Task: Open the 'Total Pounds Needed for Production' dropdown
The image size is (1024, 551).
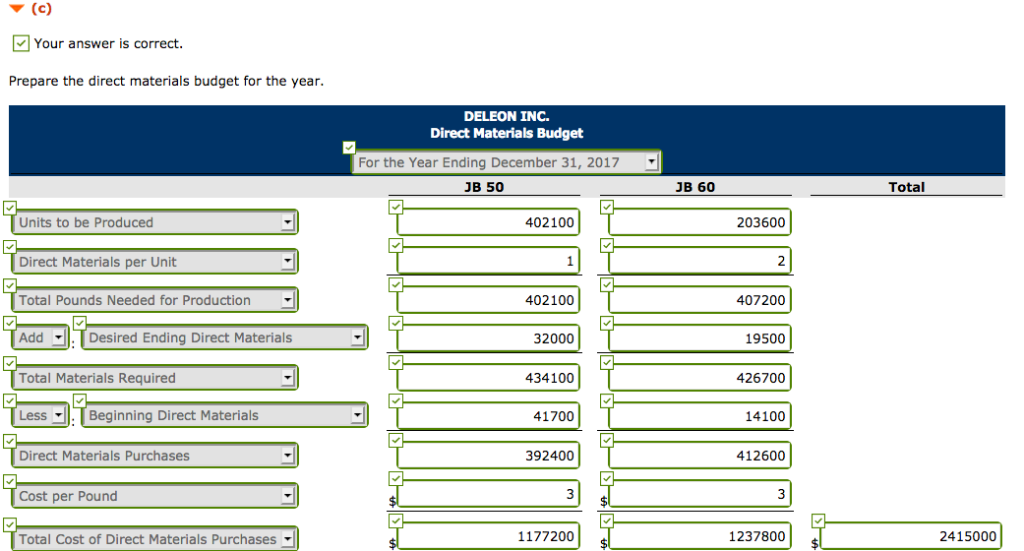Action: 155,300
